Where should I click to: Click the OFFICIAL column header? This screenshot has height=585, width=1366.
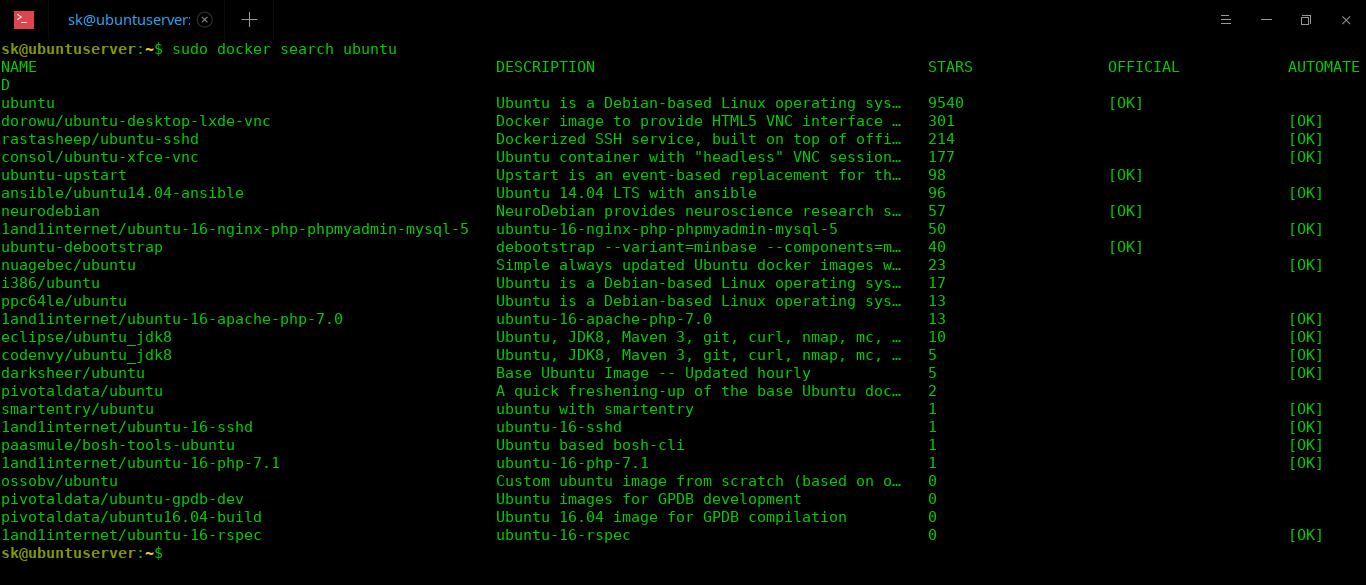click(x=1143, y=67)
